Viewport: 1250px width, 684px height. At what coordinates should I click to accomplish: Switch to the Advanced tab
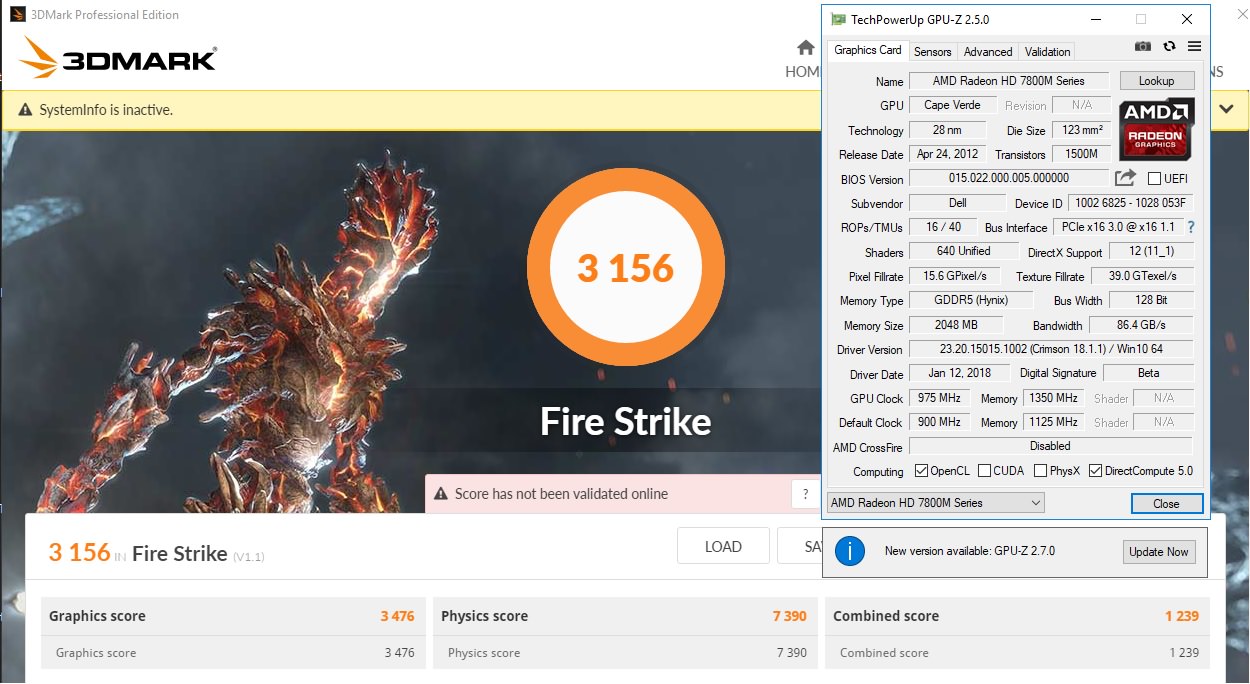coord(988,52)
